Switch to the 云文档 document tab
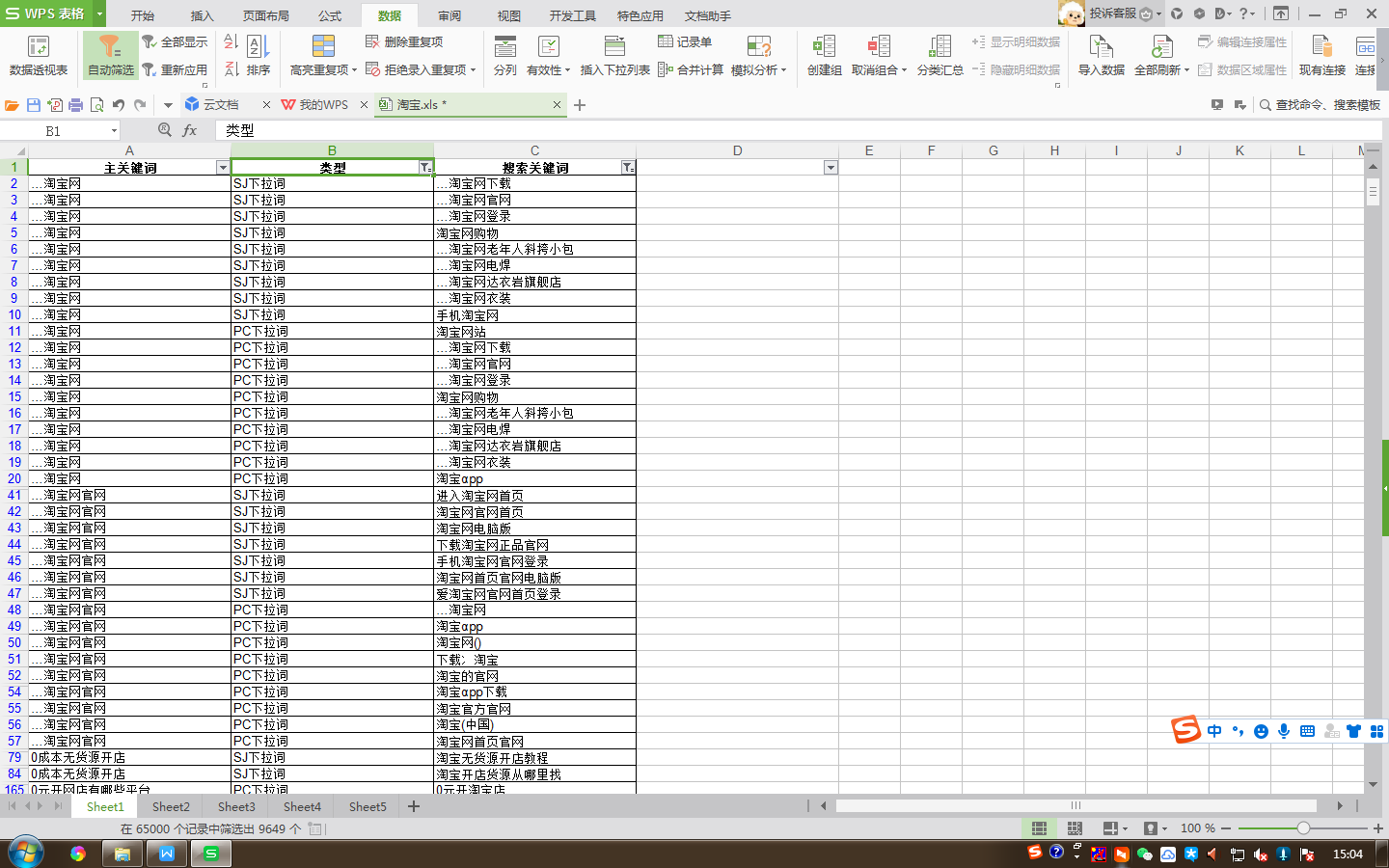1389x868 pixels. click(221, 104)
